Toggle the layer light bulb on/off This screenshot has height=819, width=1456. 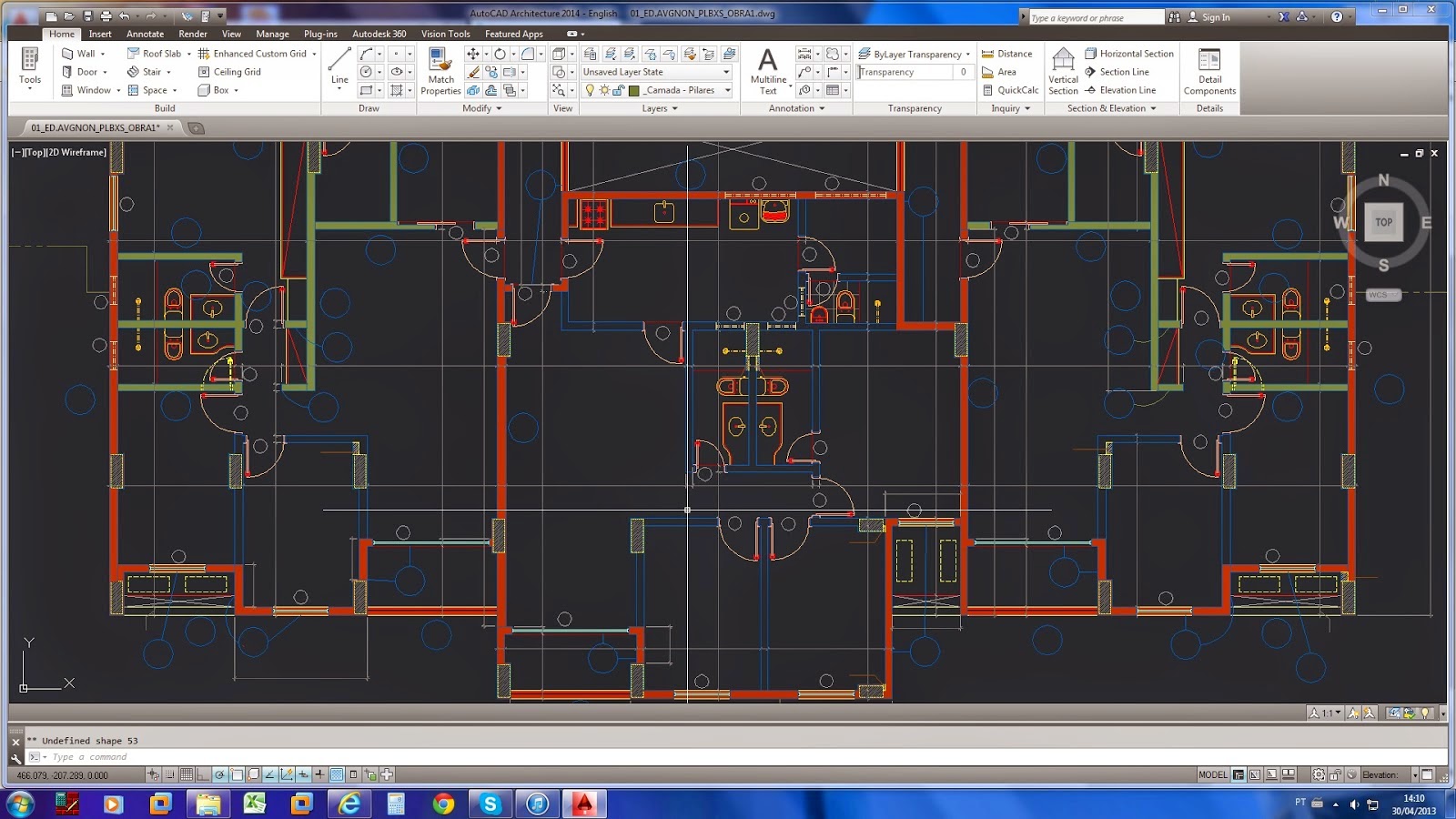pos(590,90)
